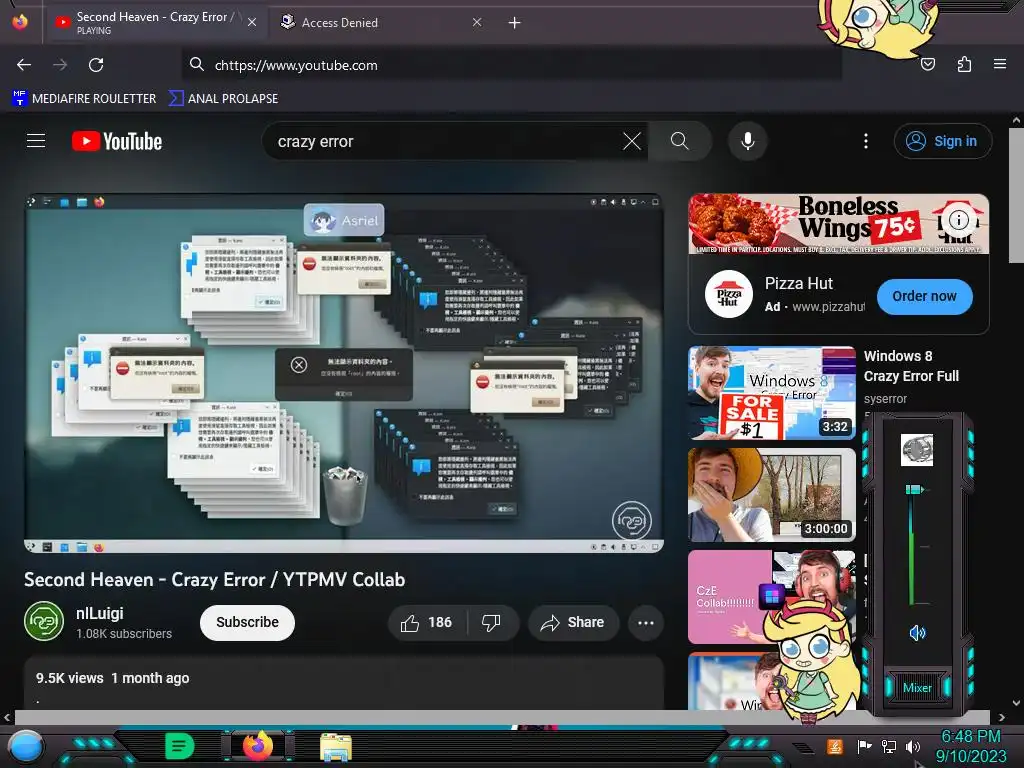Start voice search with microphone
The height and width of the screenshot is (768, 1024).
pos(748,141)
